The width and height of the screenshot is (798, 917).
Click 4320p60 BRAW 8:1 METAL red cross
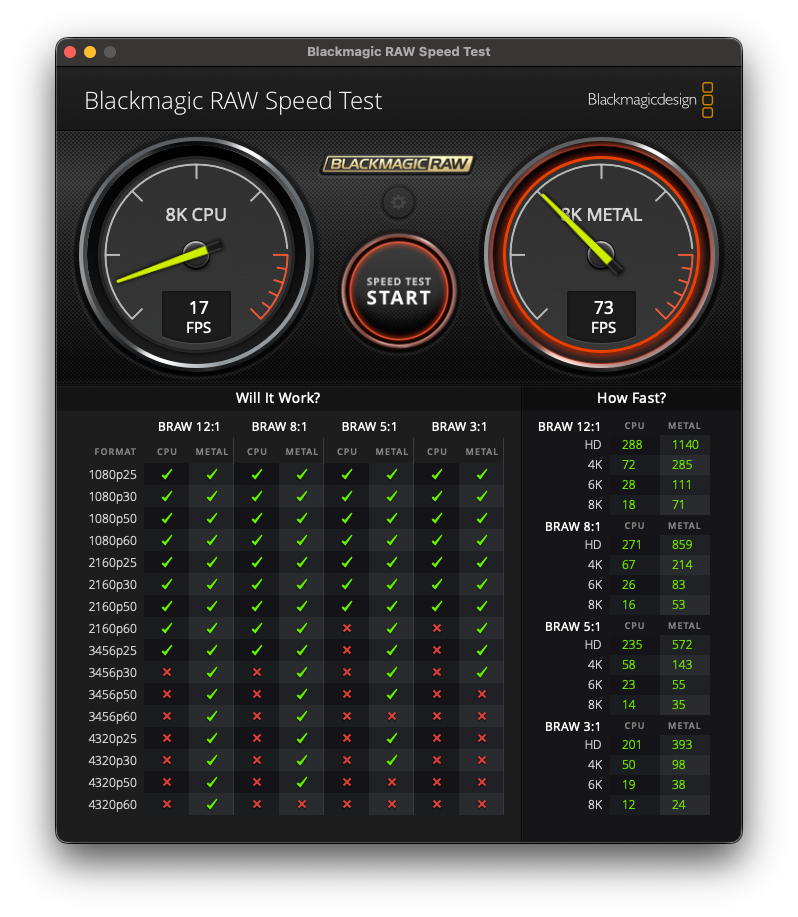tap(302, 804)
